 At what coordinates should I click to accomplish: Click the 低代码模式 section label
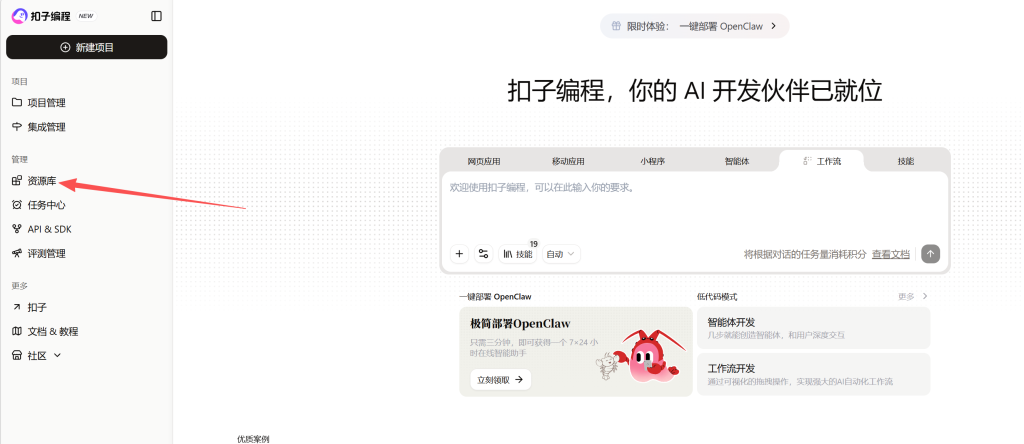point(717,296)
